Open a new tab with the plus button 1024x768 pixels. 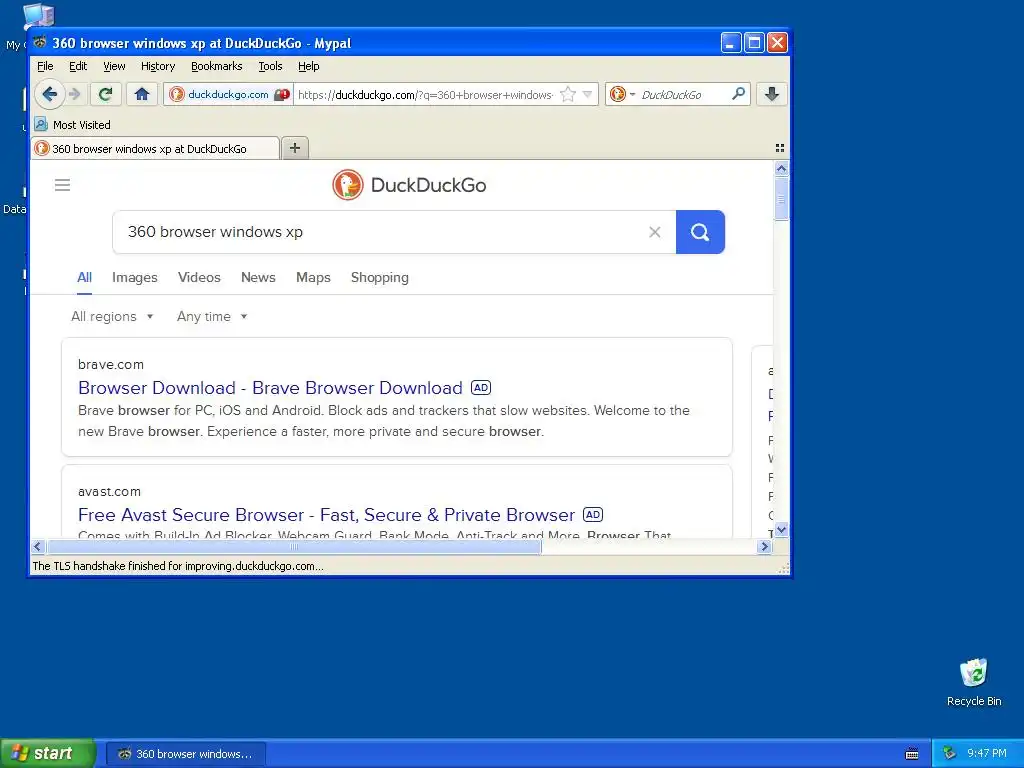pyautogui.click(x=295, y=148)
